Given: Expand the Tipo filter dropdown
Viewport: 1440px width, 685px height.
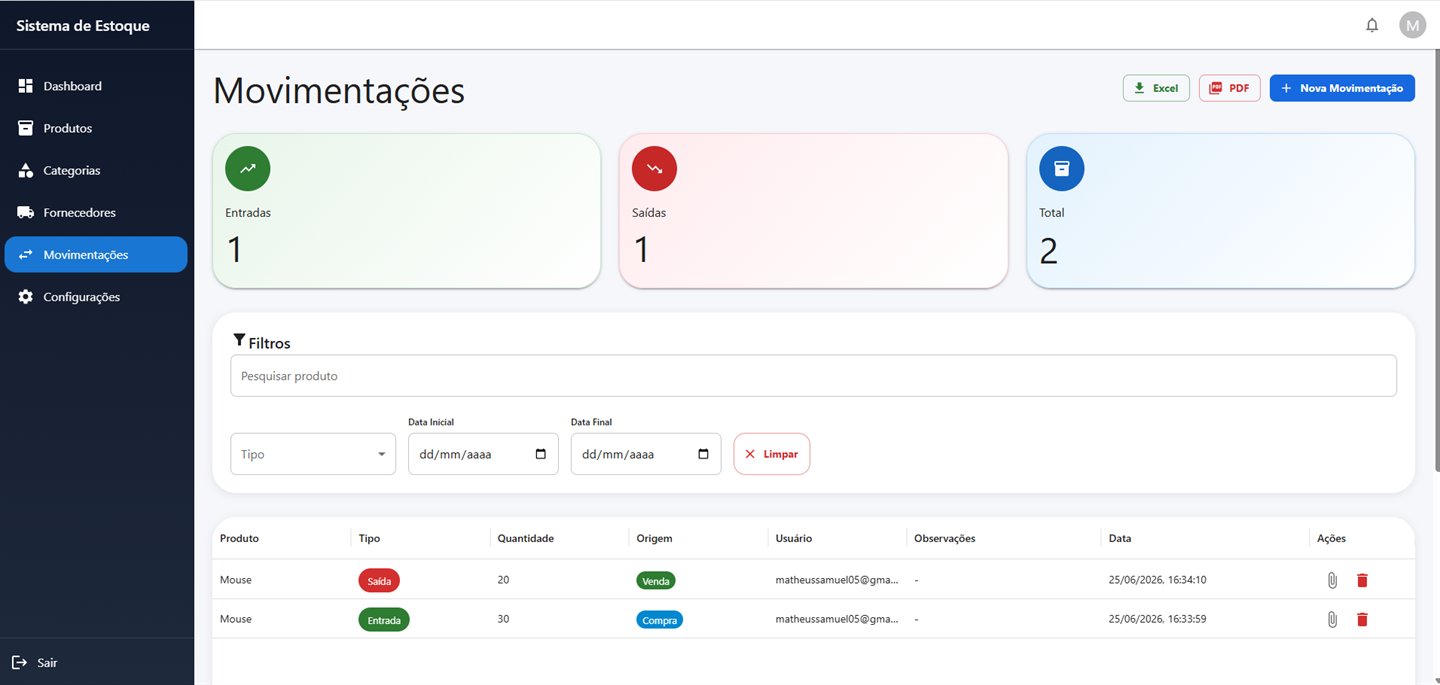Looking at the screenshot, I should pos(313,454).
